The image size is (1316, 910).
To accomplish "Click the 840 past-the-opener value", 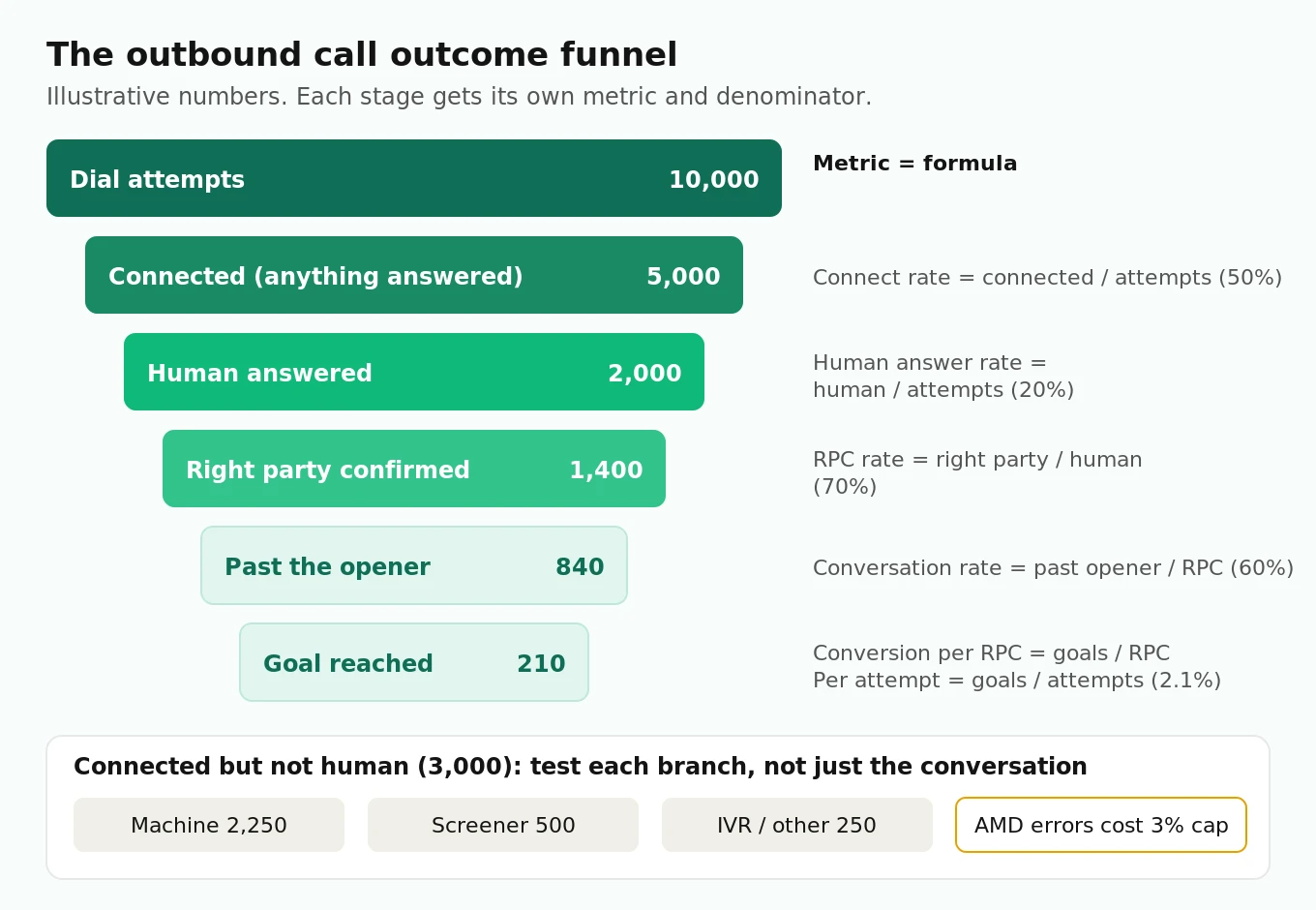I will point(580,567).
